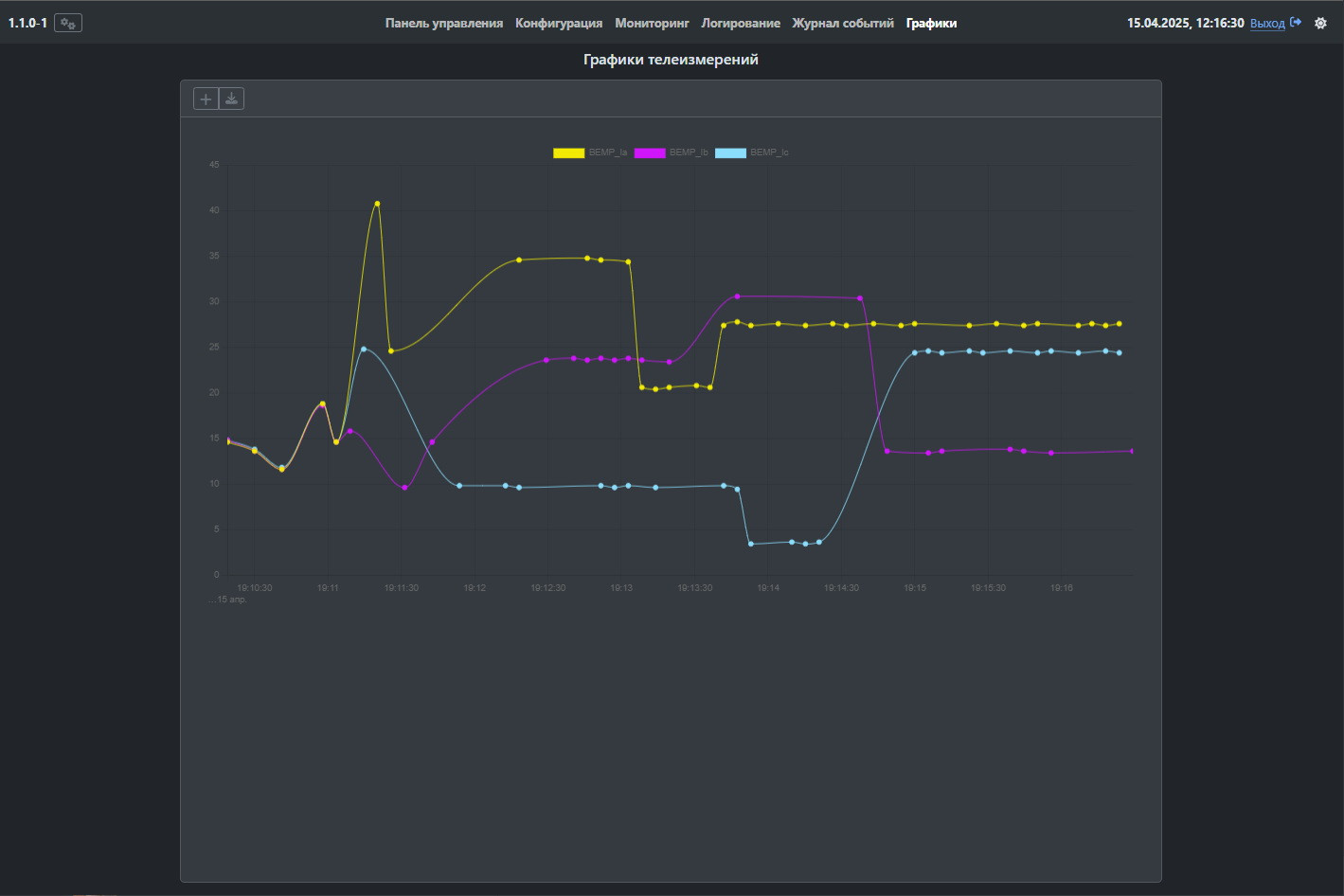This screenshot has width=1344, height=896.
Task: Click the download chart data icon
Action: click(232, 99)
